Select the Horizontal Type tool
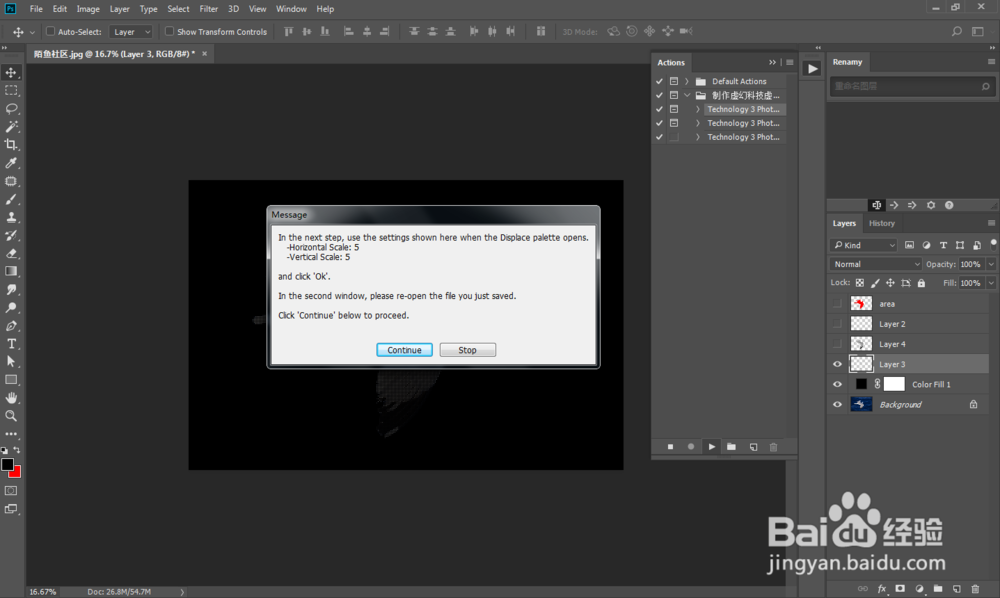Image resolution: width=1000 pixels, height=598 pixels. [11, 344]
